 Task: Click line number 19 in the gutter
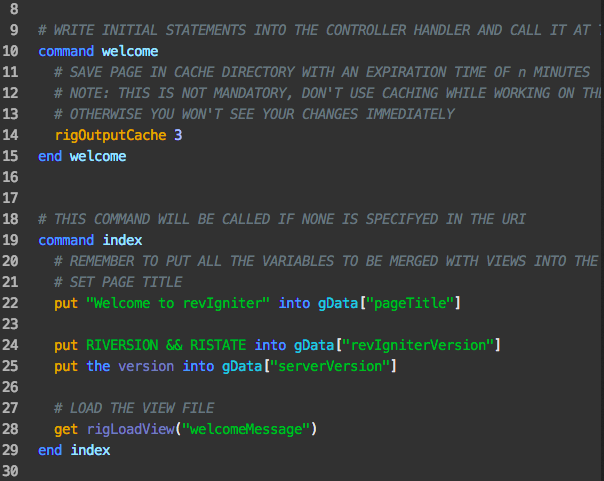pos(10,240)
